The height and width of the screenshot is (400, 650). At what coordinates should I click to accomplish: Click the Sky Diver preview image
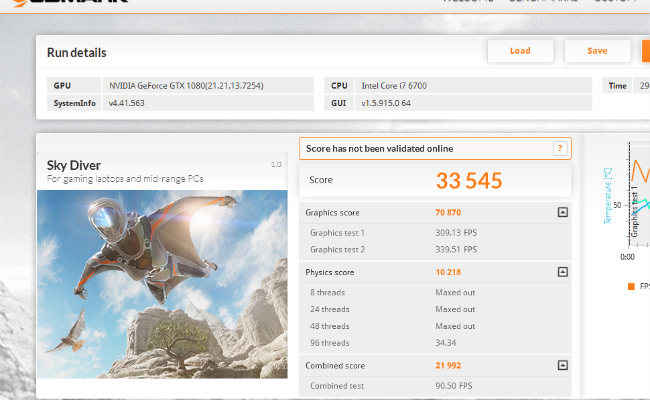162,284
